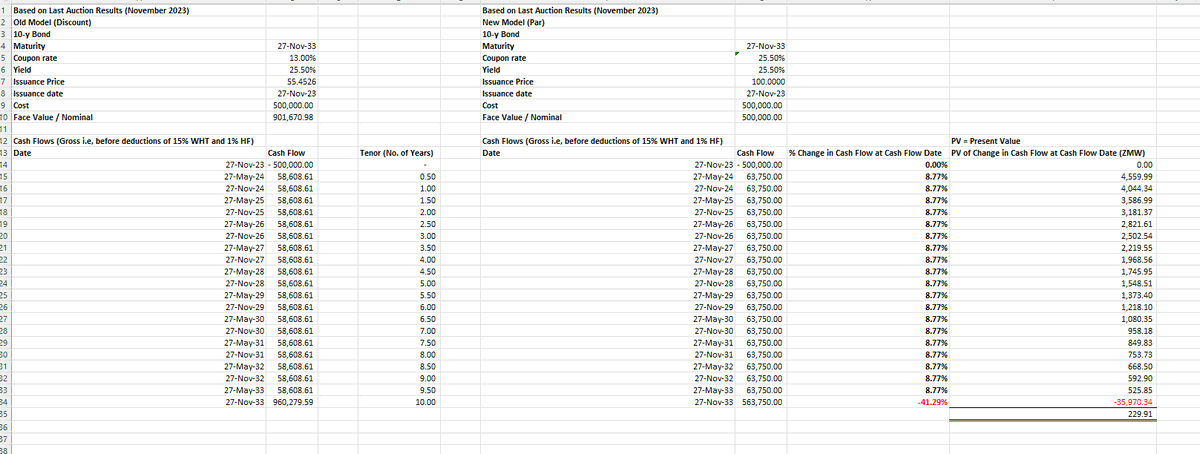Click the 753.73 PV value

point(1140,354)
